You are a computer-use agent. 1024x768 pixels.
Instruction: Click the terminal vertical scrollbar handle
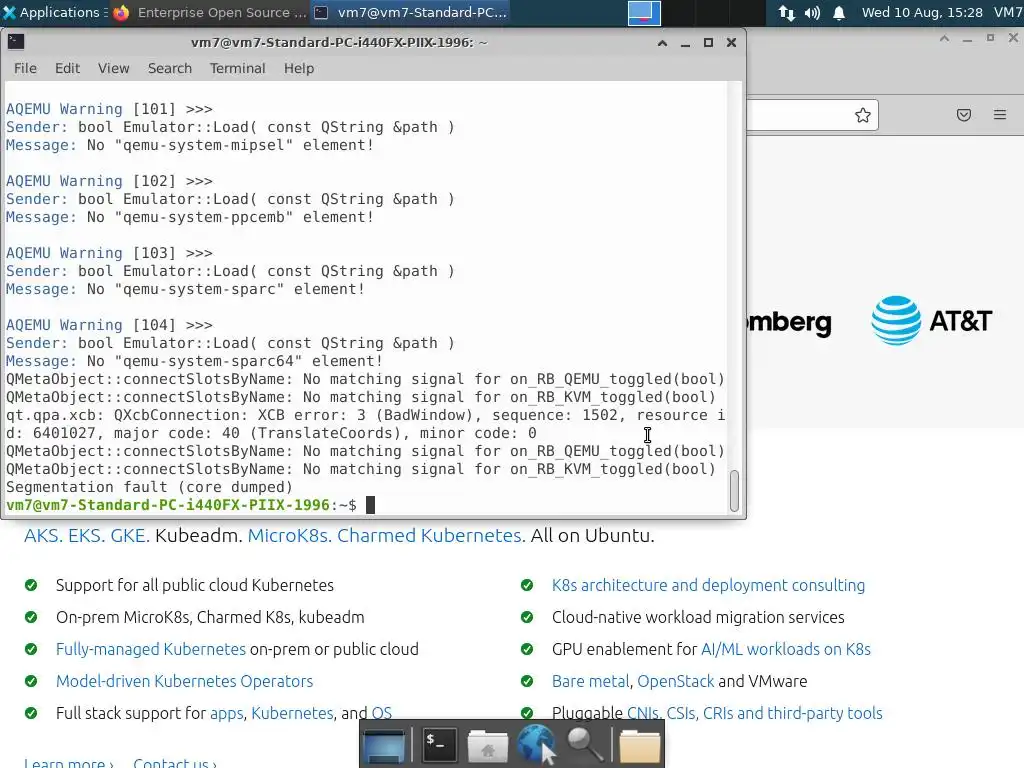pos(734,490)
